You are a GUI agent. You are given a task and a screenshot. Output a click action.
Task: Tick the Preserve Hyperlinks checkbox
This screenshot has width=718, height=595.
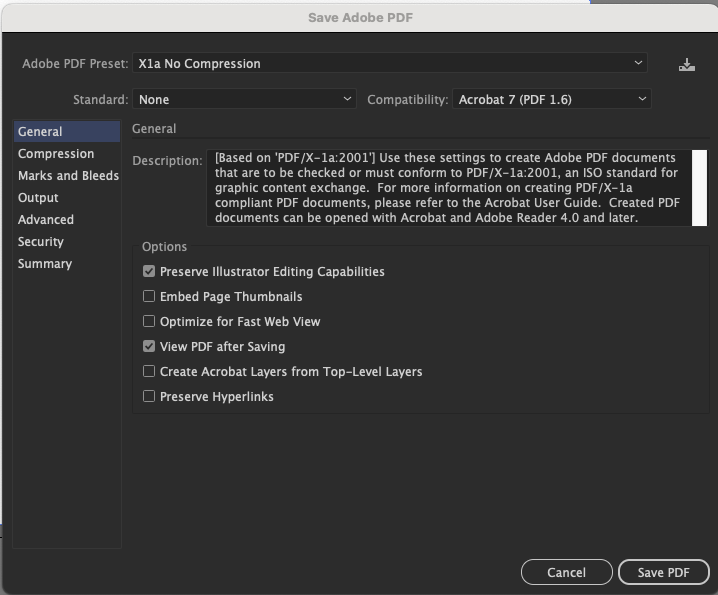149,396
